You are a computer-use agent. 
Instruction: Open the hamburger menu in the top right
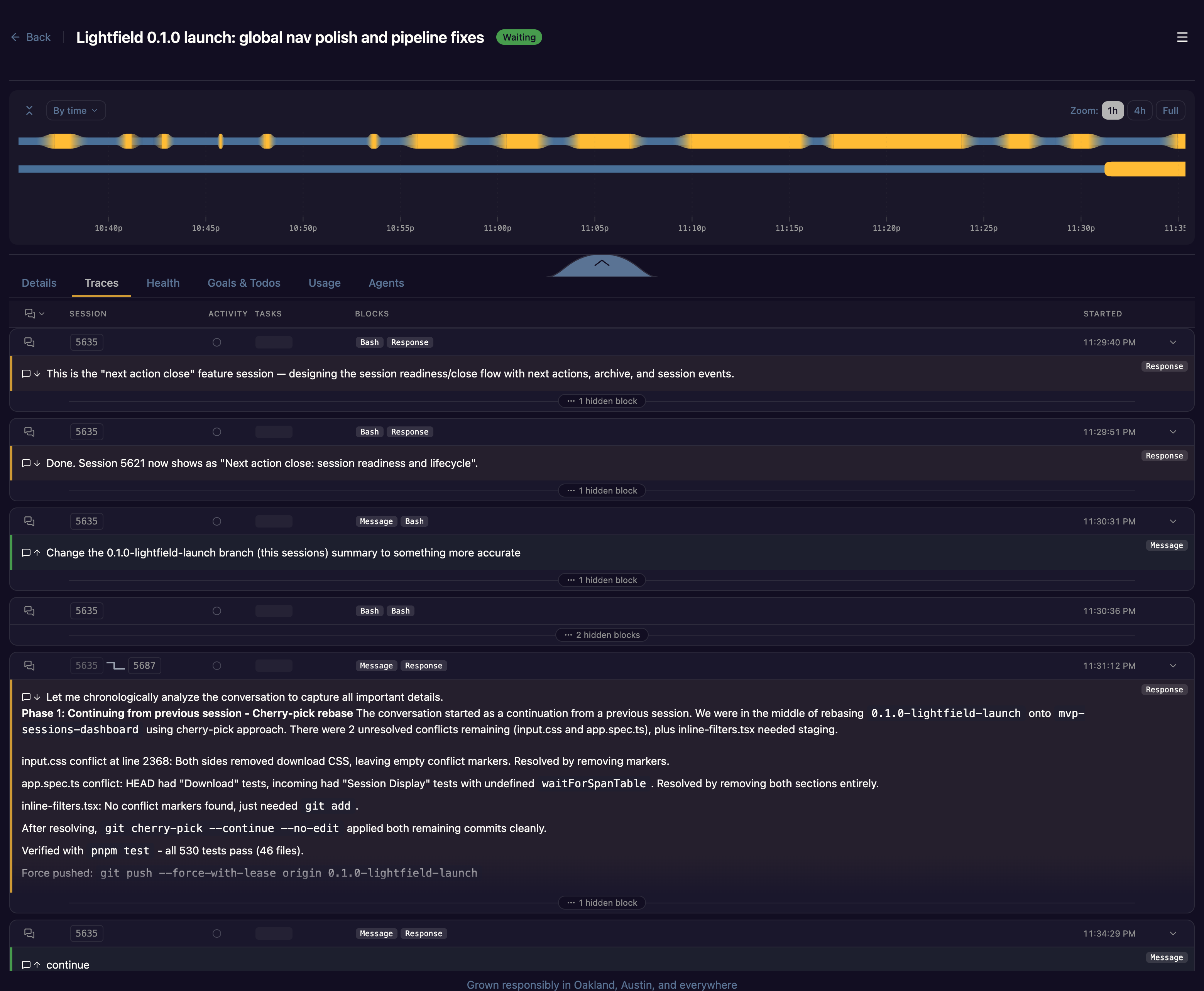1182,37
